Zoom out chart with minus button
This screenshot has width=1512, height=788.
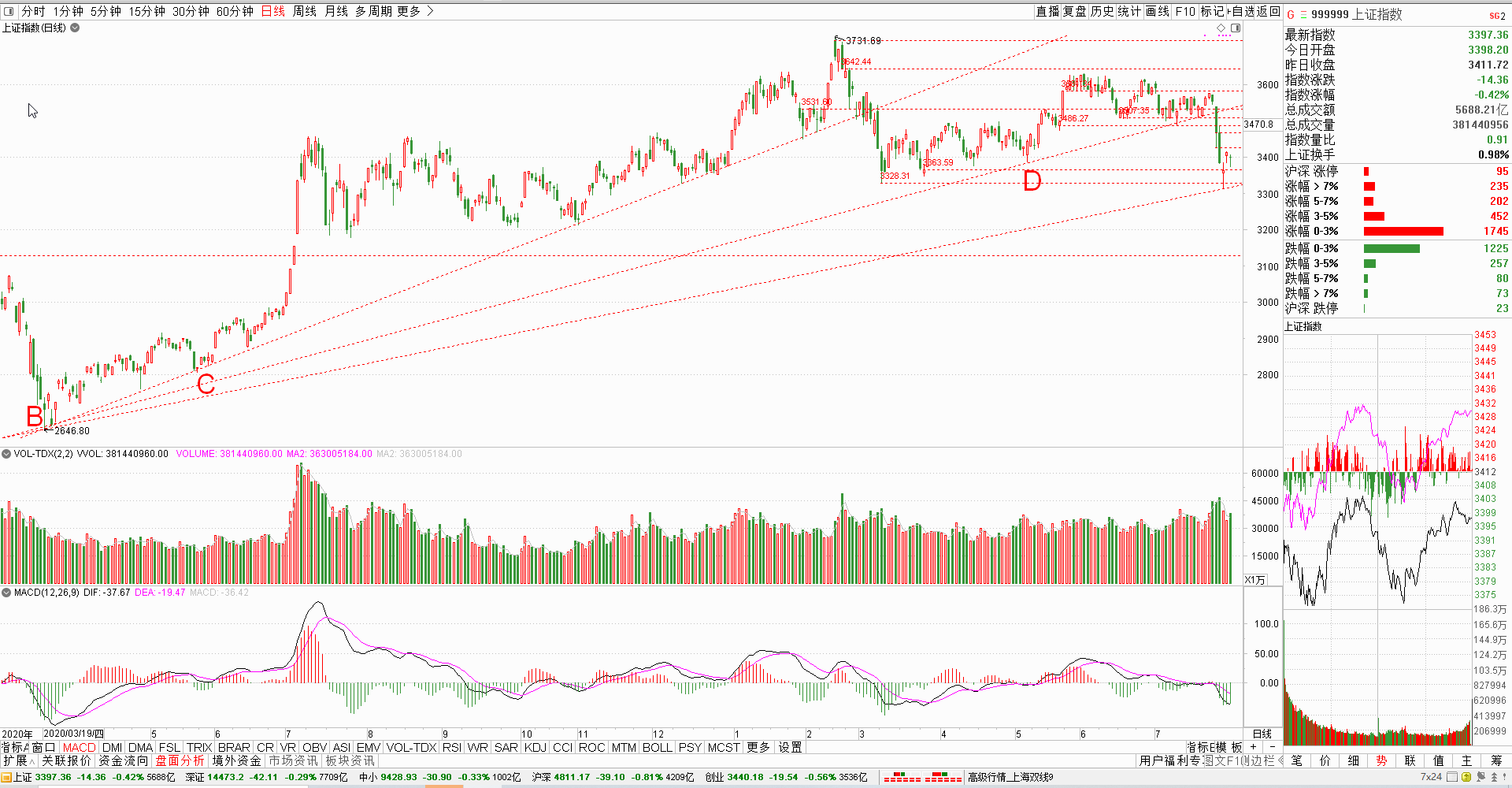[1272, 747]
